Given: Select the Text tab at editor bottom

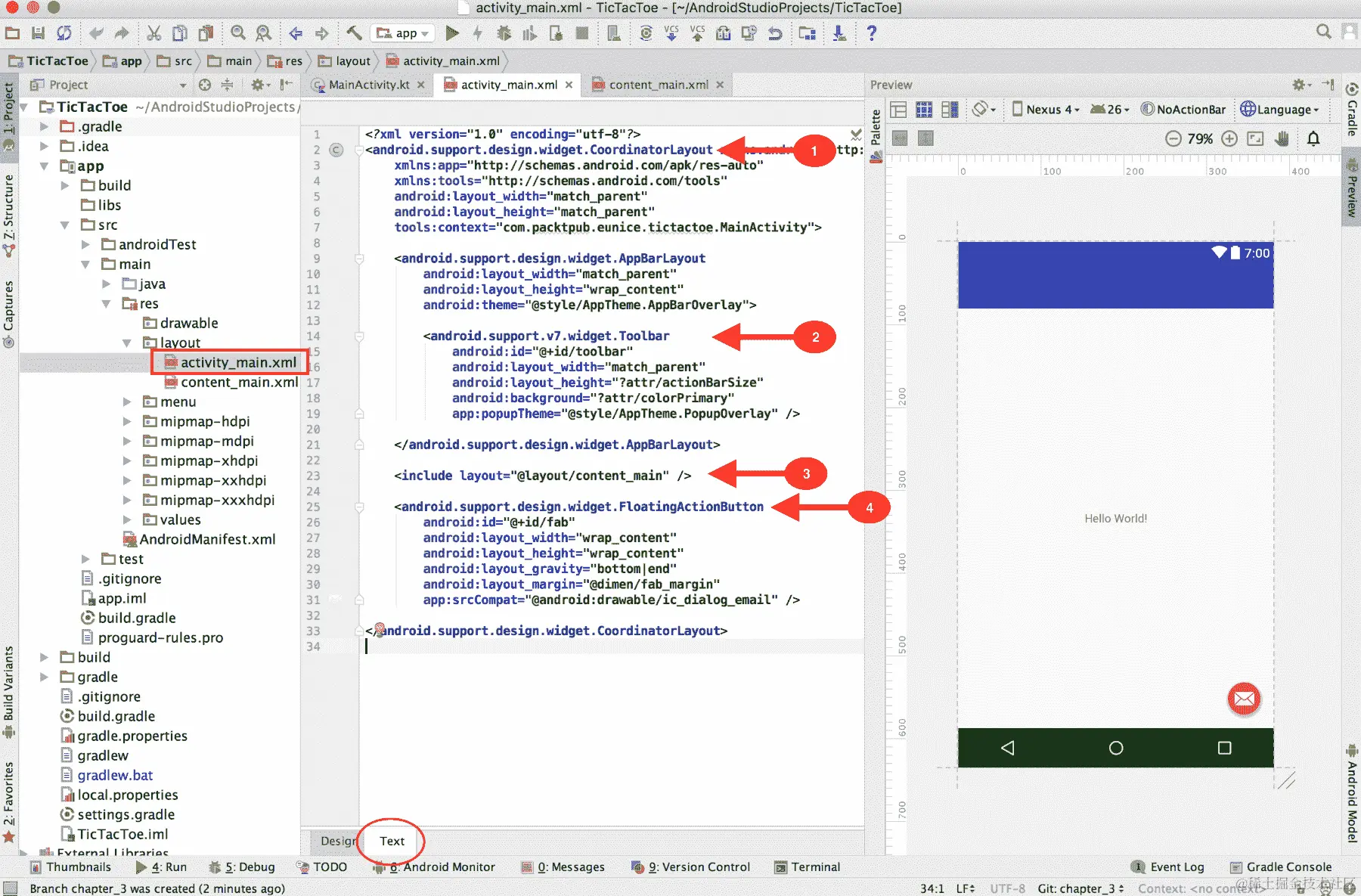Looking at the screenshot, I should pos(392,842).
